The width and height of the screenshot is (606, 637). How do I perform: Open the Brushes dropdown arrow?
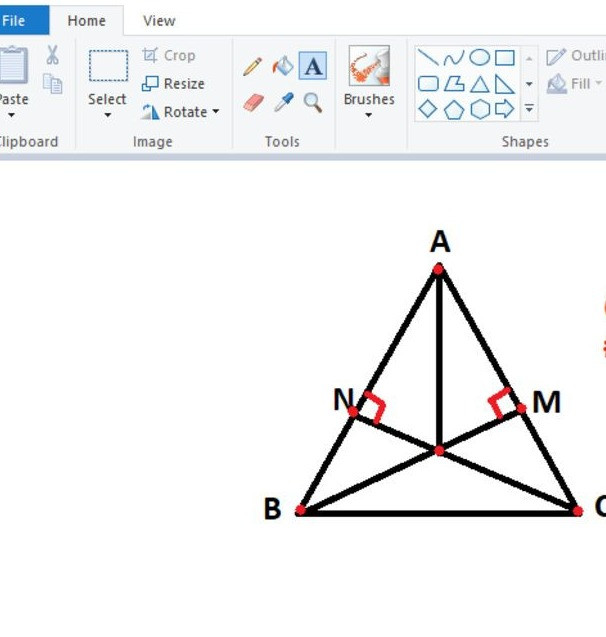pyautogui.click(x=368, y=116)
